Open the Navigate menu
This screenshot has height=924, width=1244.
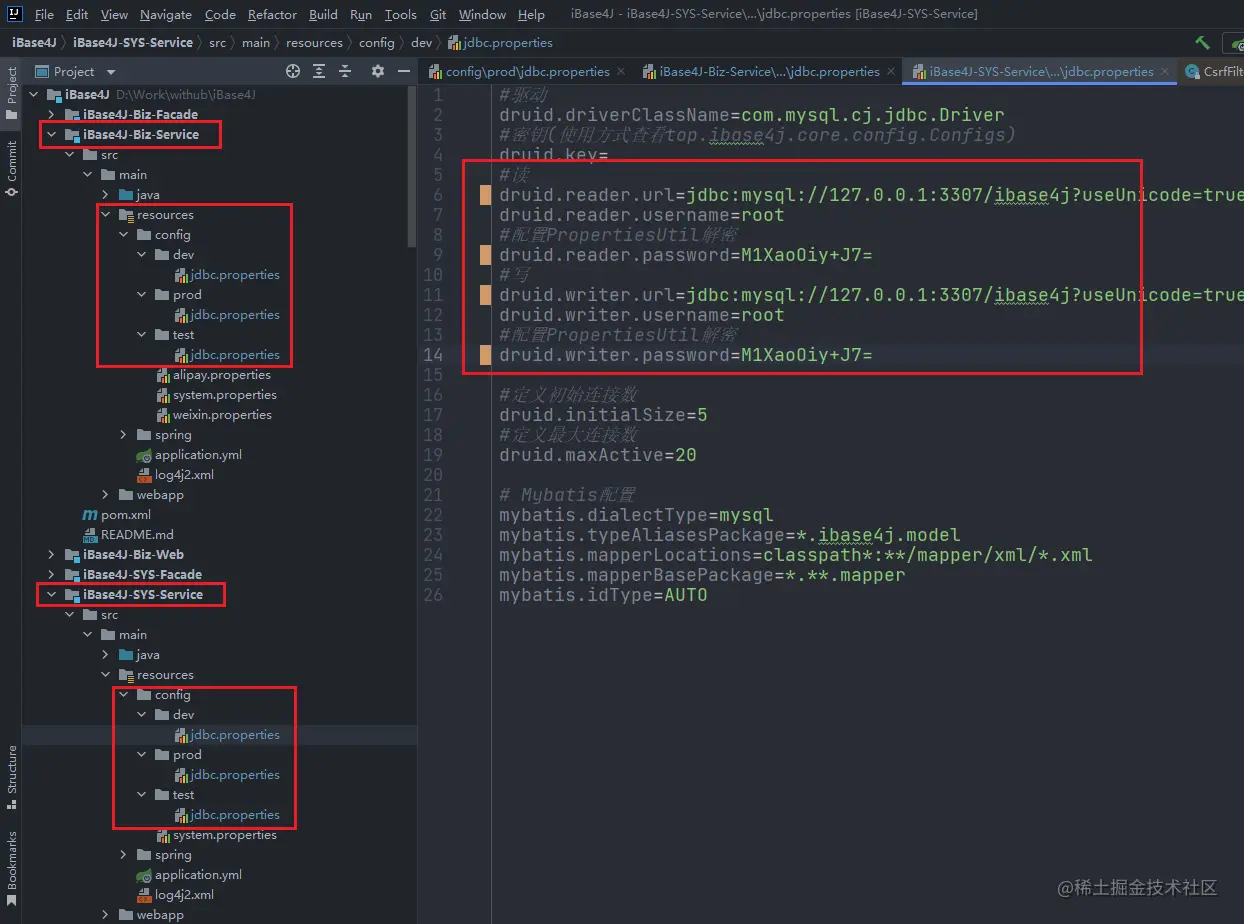click(x=166, y=14)
